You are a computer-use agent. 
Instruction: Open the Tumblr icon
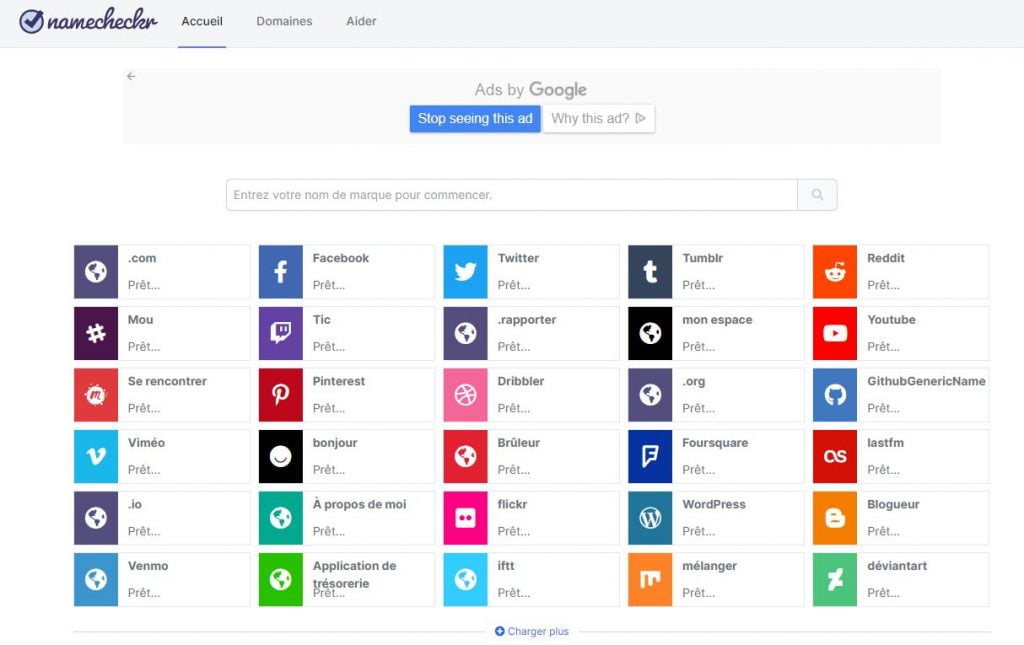tap(650, 272)
